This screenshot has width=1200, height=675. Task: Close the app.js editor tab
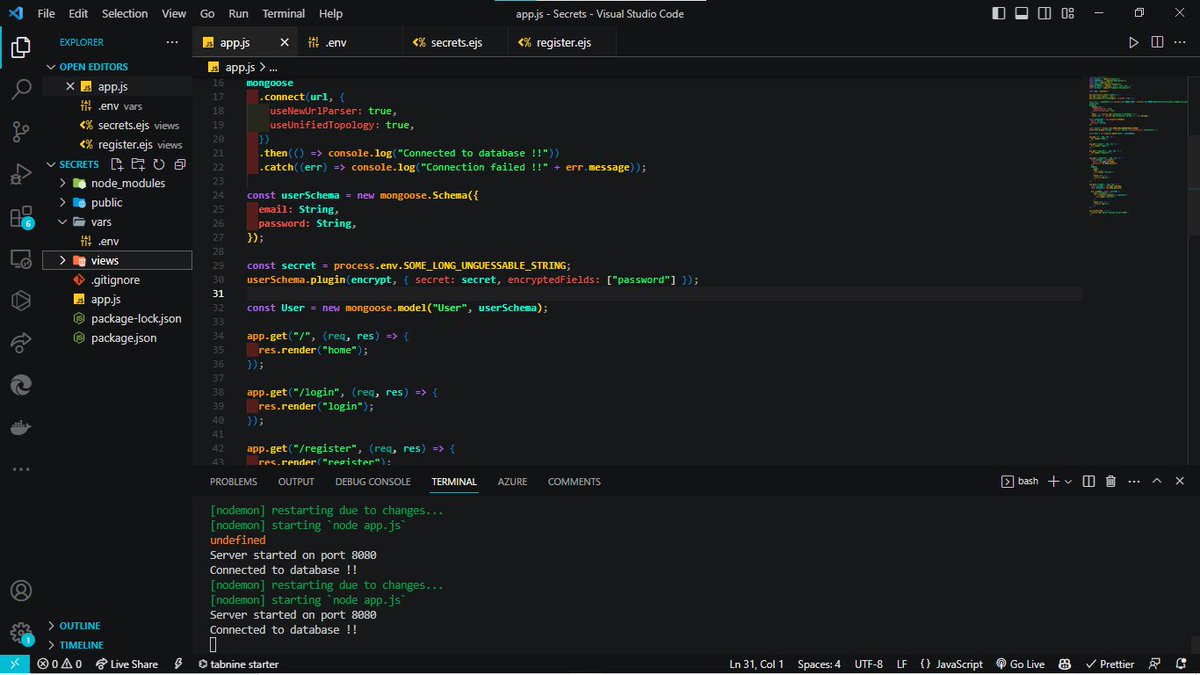tap(284, 43)
